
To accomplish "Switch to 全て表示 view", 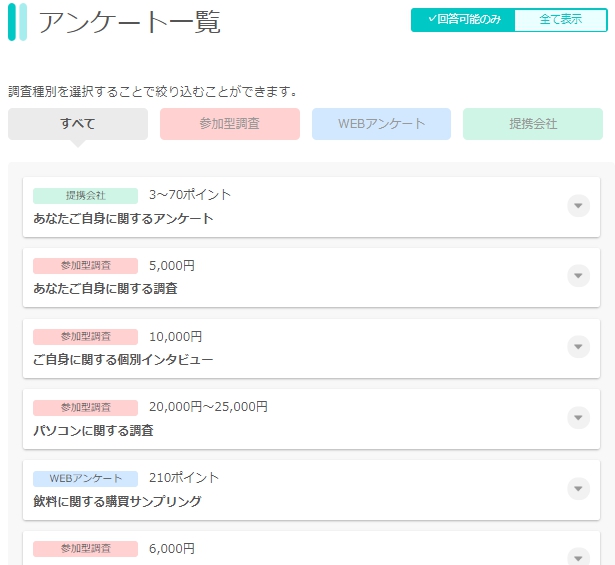I will [560, 20].
